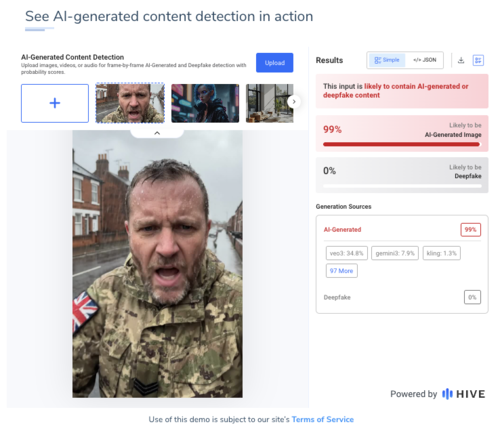Click the gemini3: 7.9% source tag
This screenshot has width=500, height=435.
coord(395,253)
